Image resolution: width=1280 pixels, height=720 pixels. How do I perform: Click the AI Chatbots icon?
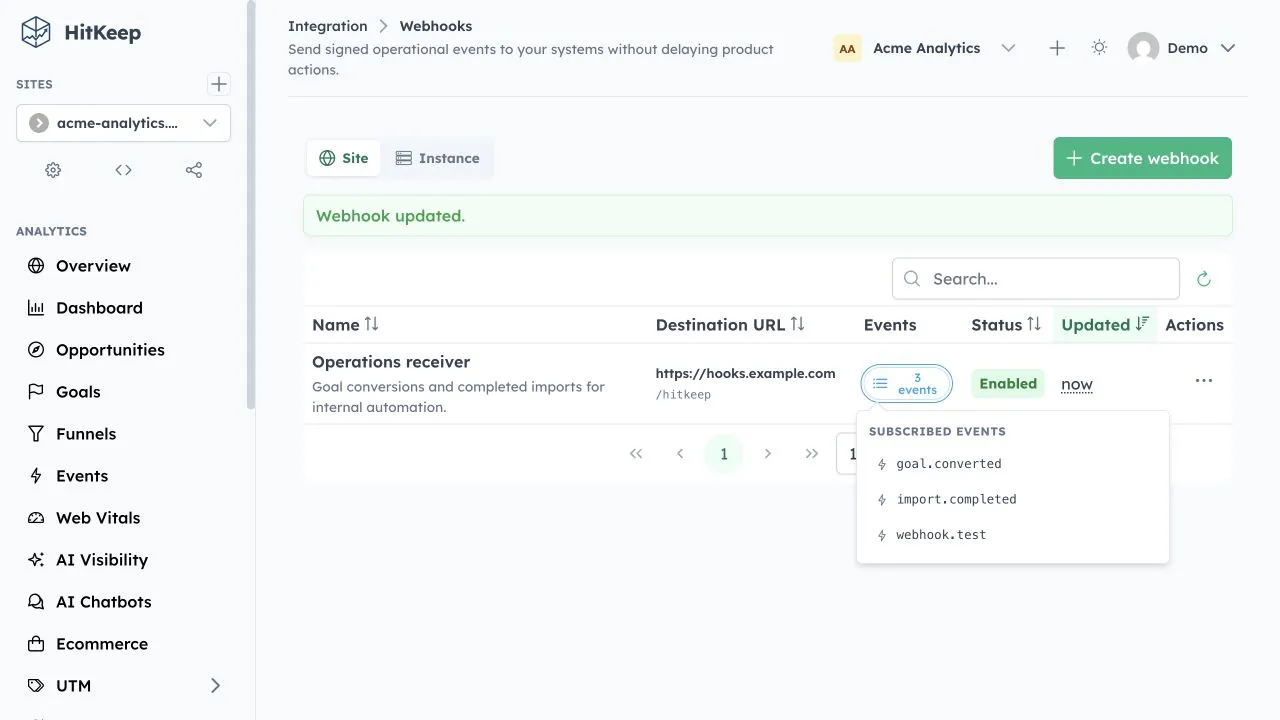36,602
